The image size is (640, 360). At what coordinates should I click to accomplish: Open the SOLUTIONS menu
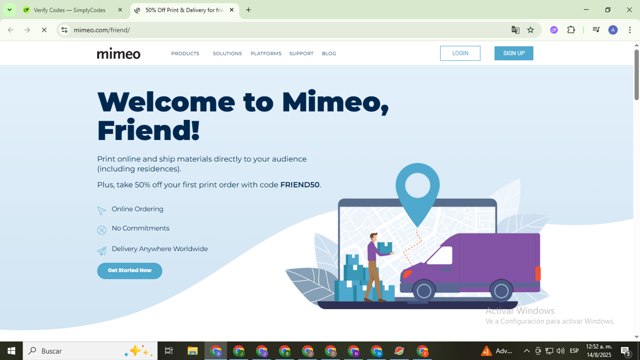(227, 53)
